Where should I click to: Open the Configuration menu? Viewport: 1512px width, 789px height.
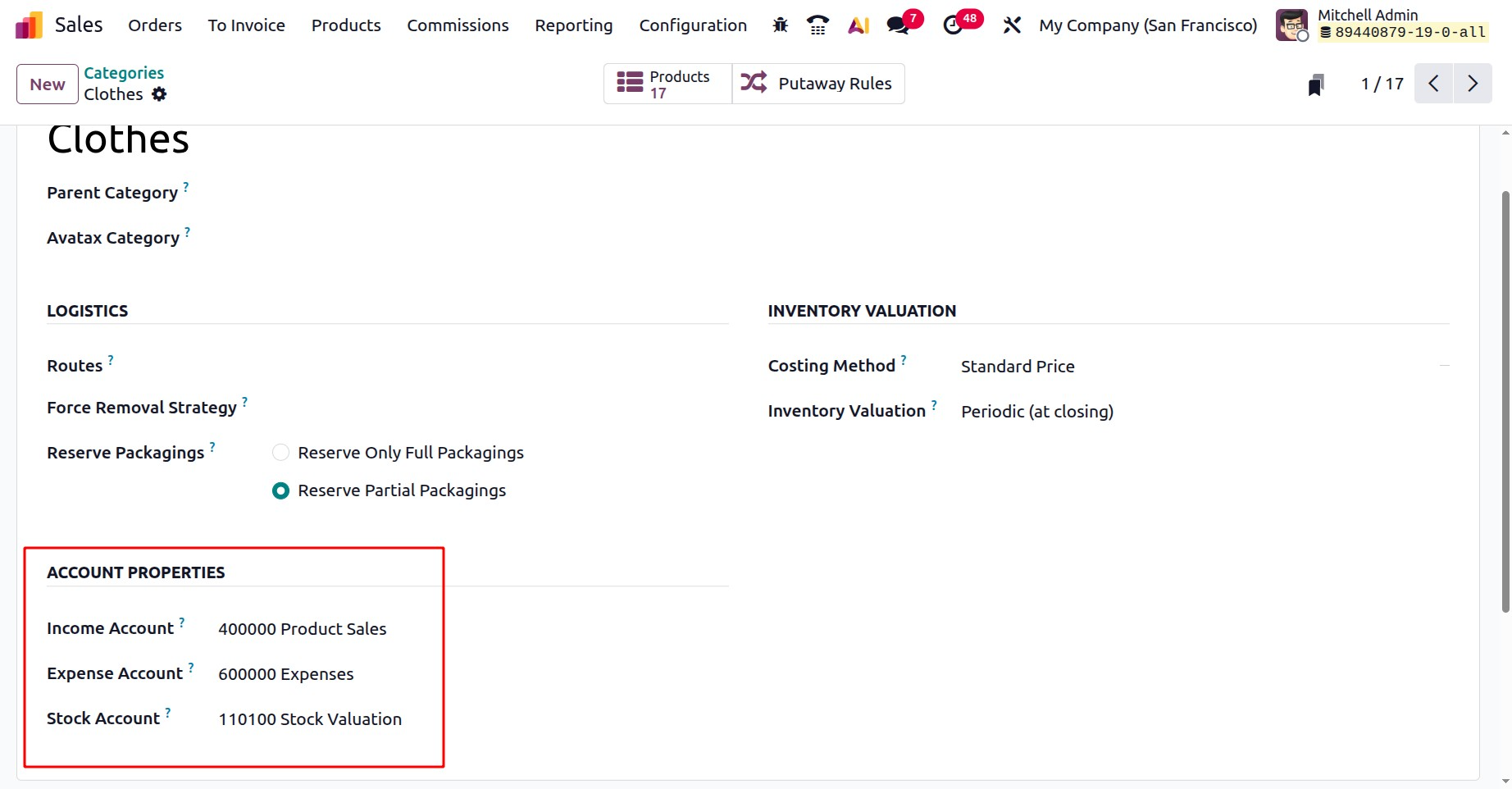click(693, 25)
